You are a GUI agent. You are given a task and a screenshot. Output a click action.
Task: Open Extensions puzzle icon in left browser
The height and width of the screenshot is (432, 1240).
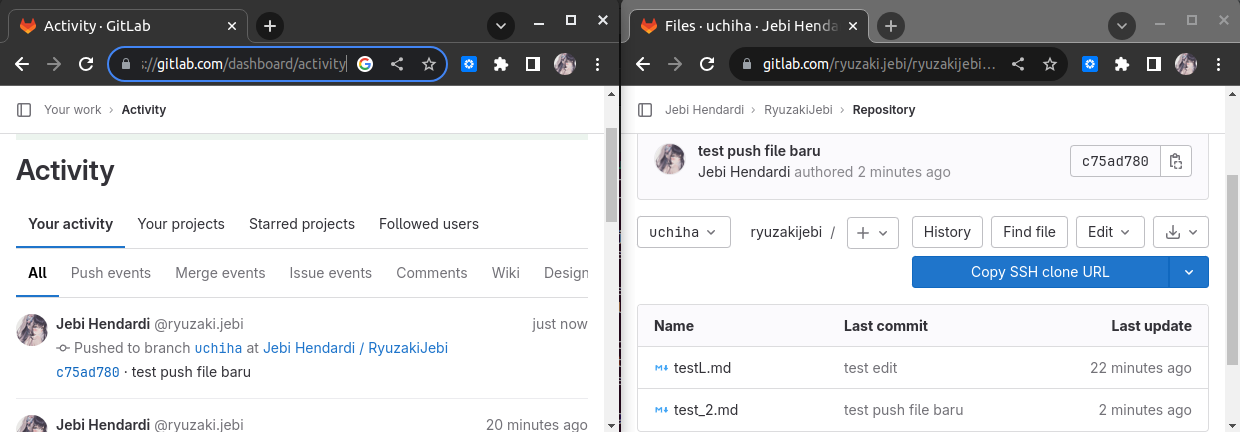tap(501, 64)
